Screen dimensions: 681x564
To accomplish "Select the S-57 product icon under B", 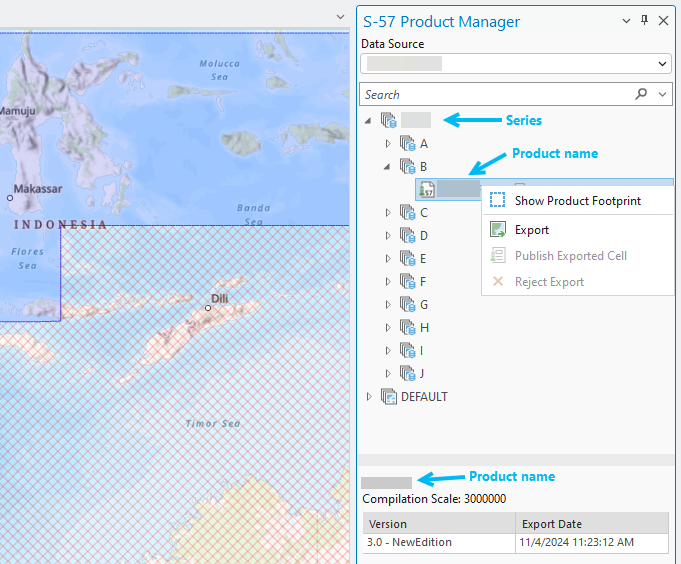I will (427, 189).
